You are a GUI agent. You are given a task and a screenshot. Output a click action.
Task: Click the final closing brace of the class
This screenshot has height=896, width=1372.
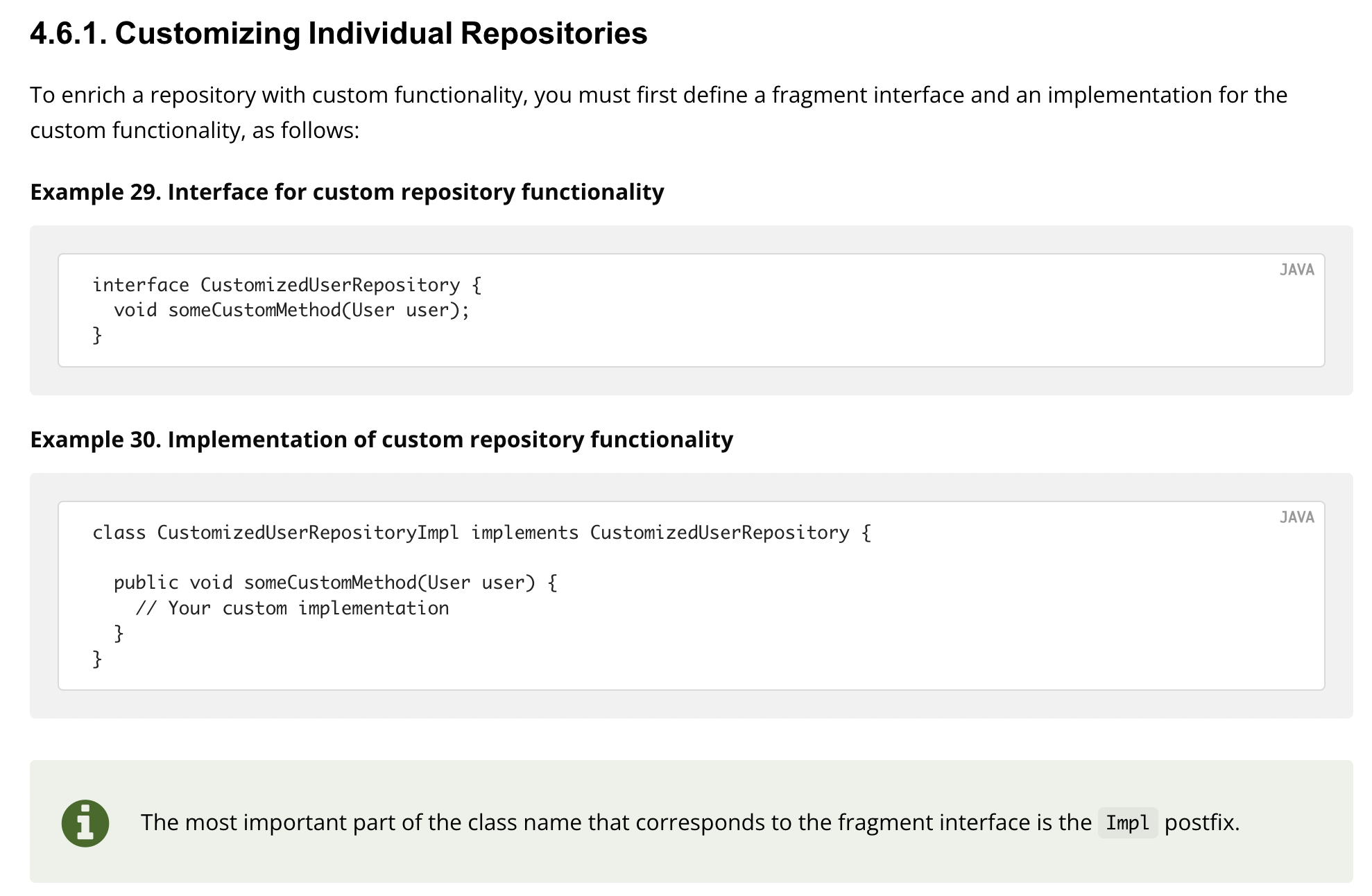tap(97, 659)
